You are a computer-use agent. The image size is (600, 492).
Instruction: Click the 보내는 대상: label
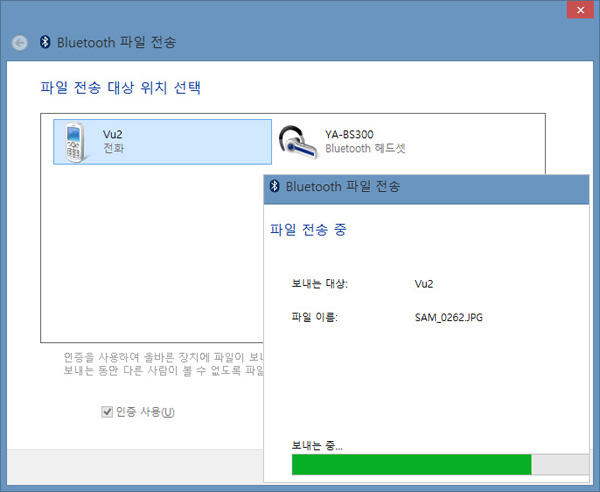click(x=320, y=284)
